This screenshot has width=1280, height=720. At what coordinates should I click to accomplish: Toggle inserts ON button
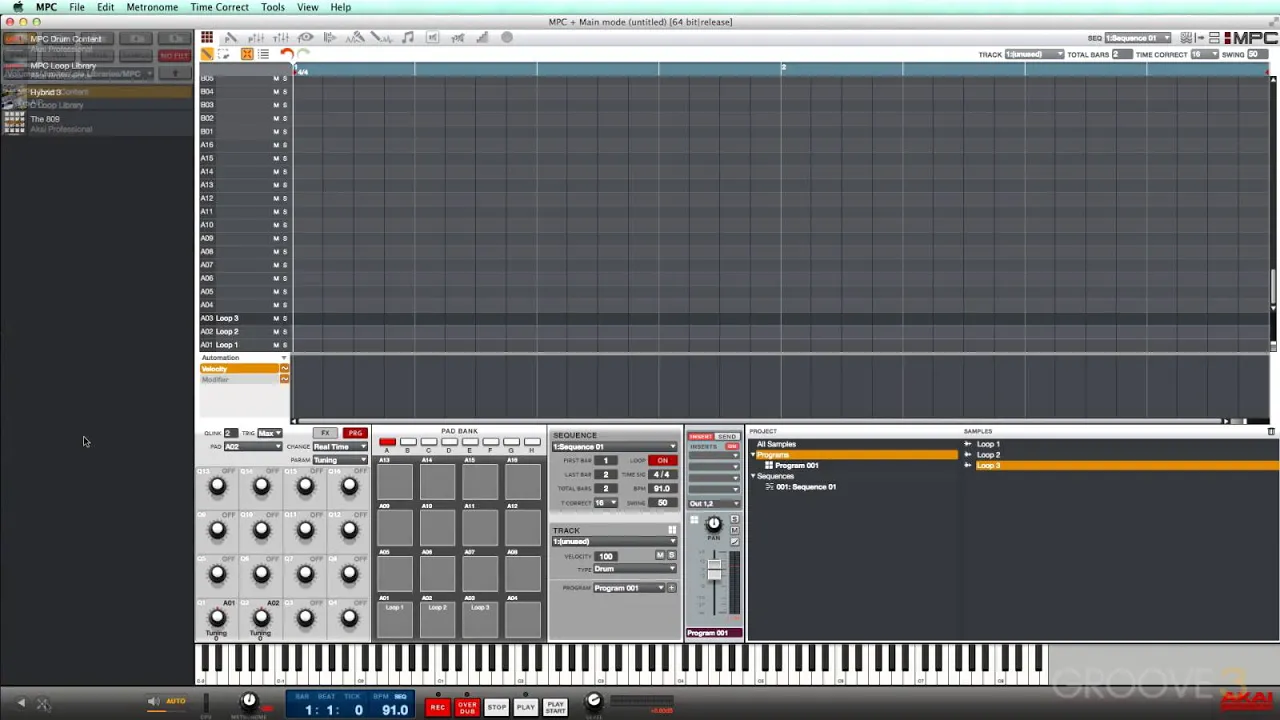point(732,447)
